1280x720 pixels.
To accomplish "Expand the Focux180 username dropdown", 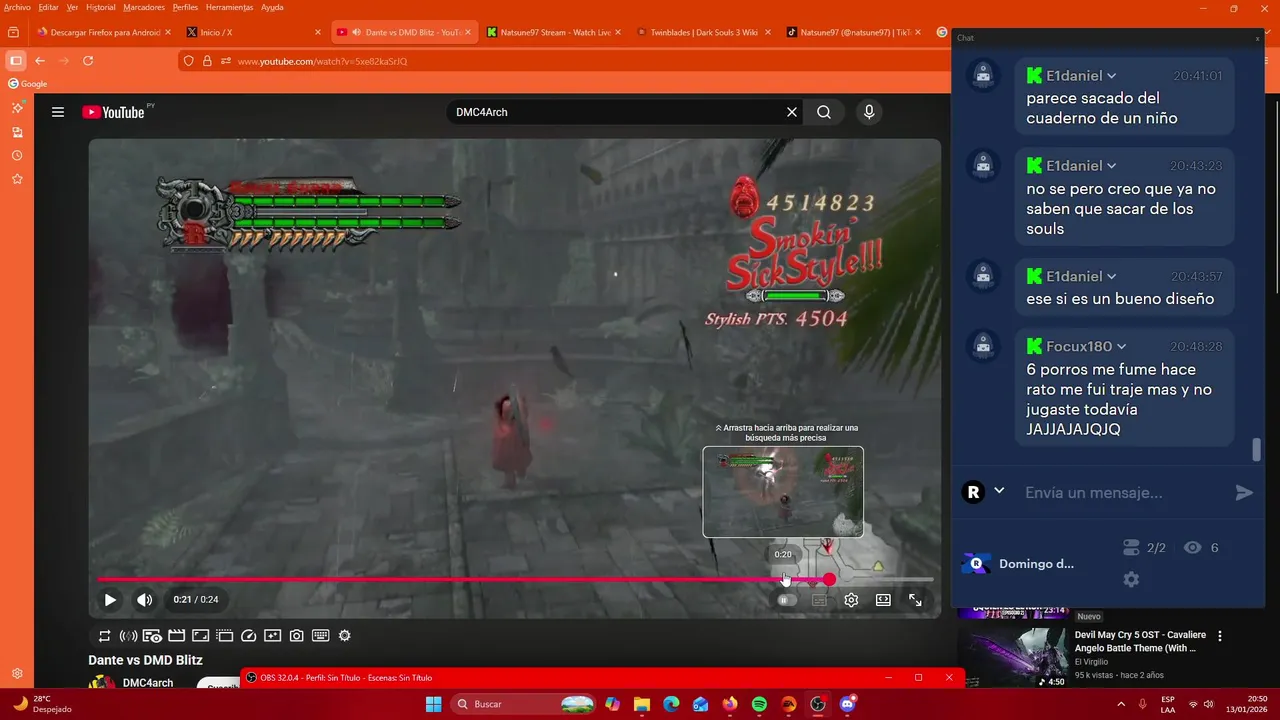I will (1122, 346).
